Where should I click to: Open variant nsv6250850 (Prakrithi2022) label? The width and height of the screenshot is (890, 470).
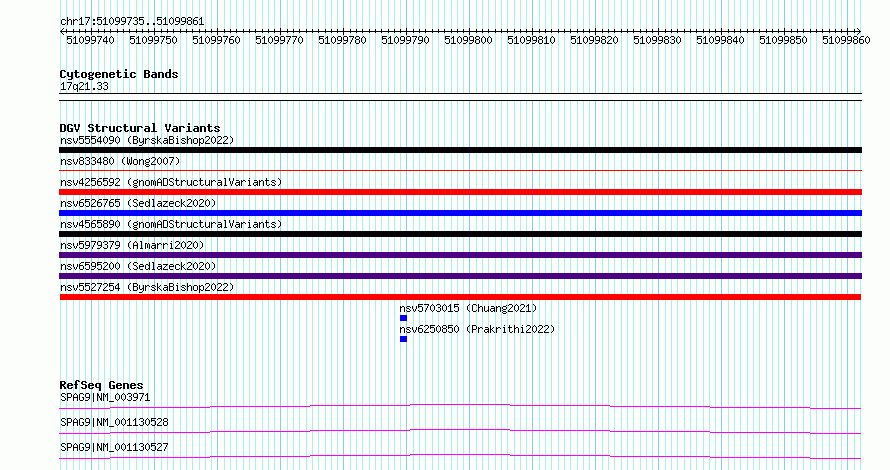tap(477, 329)
